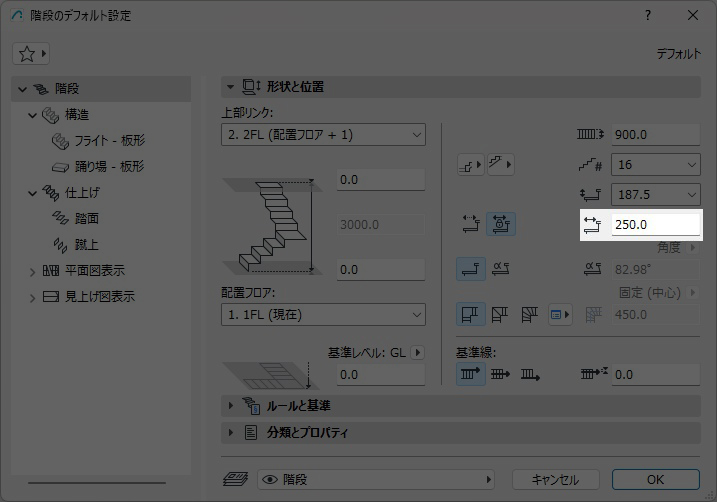The width and height of the screenshot is (717, 502).
Task: Confirm the settings with OK
Action: [655, 479]
